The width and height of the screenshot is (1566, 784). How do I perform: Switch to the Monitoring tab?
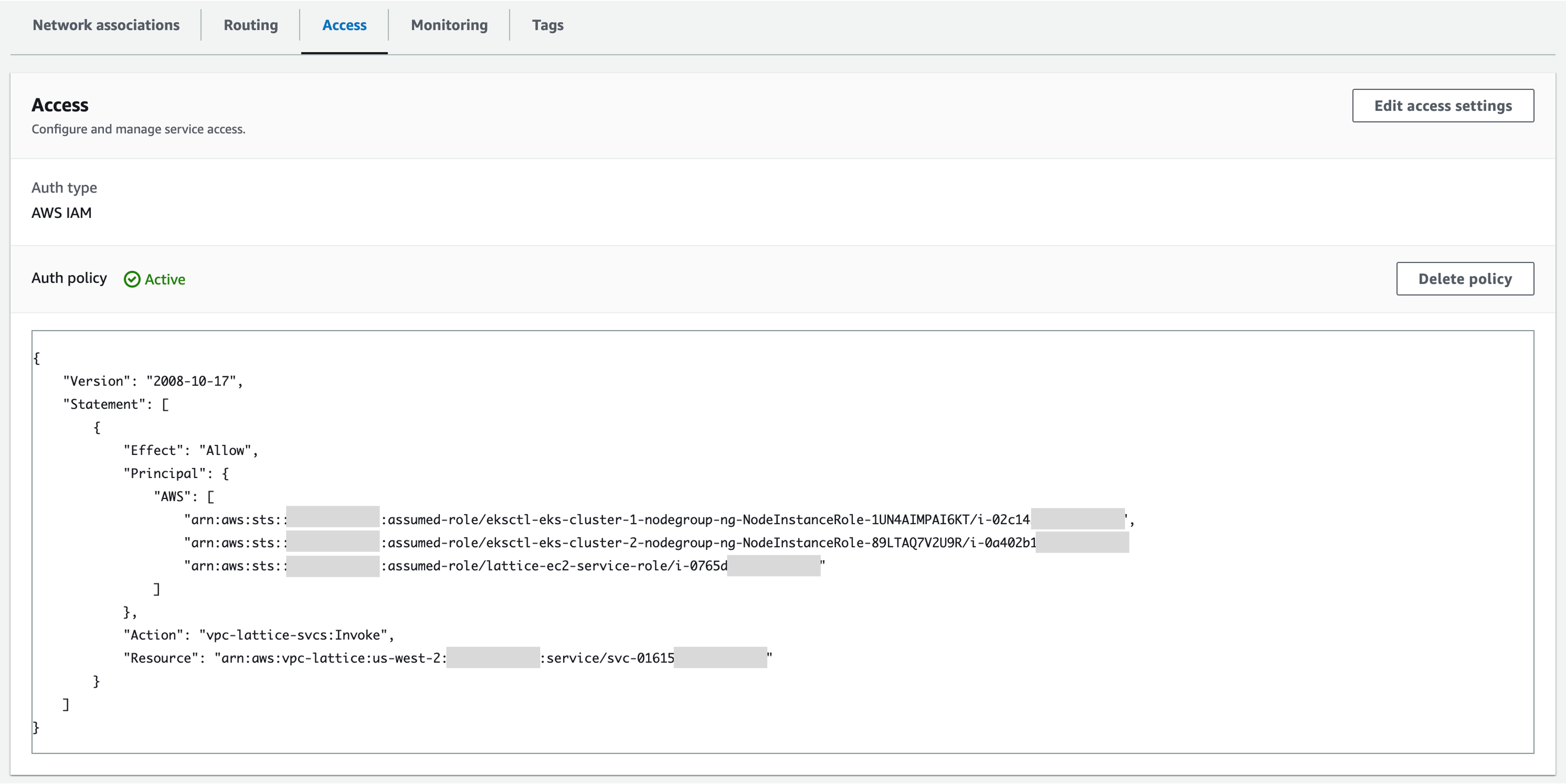449,25
